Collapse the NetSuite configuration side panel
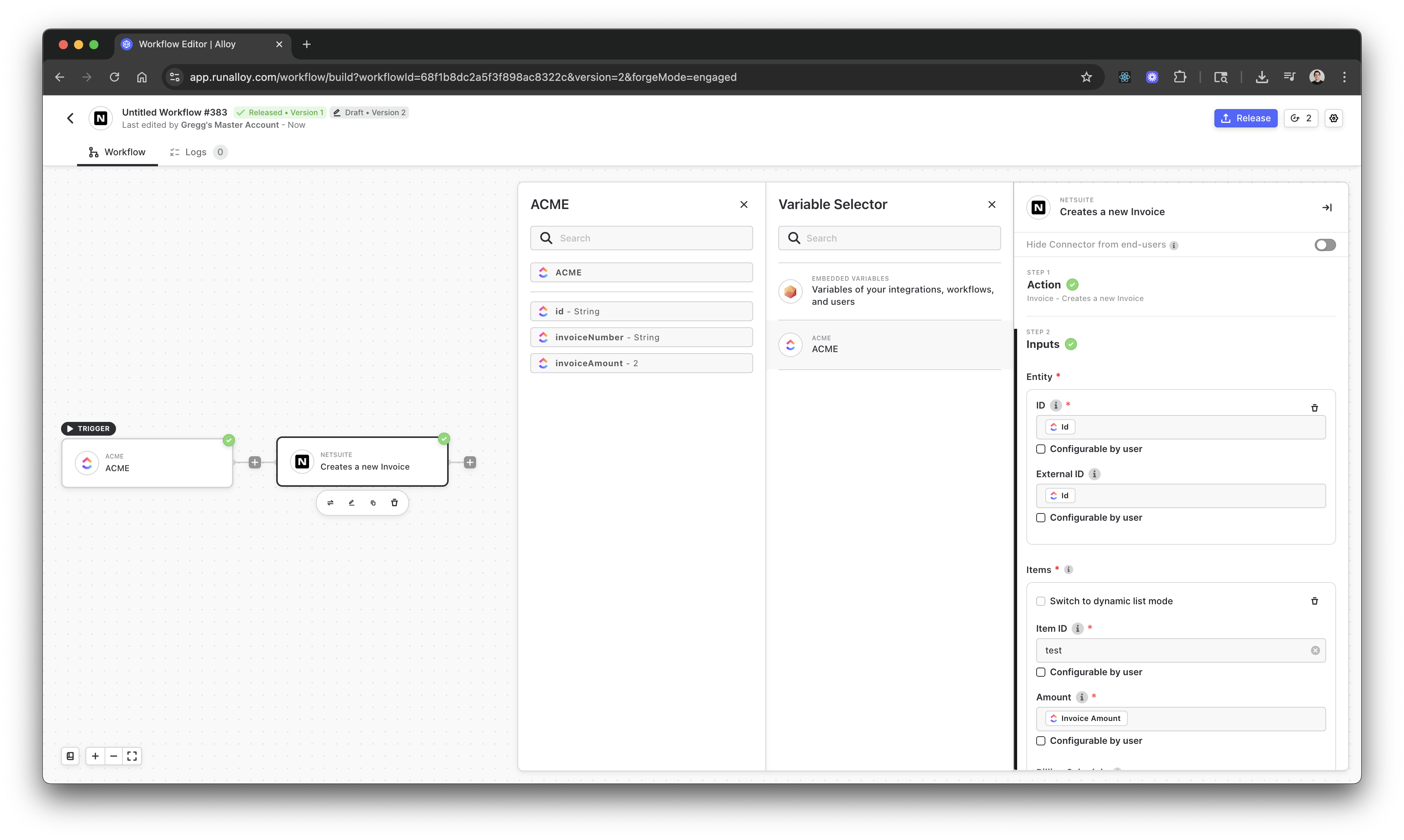 1327,208
